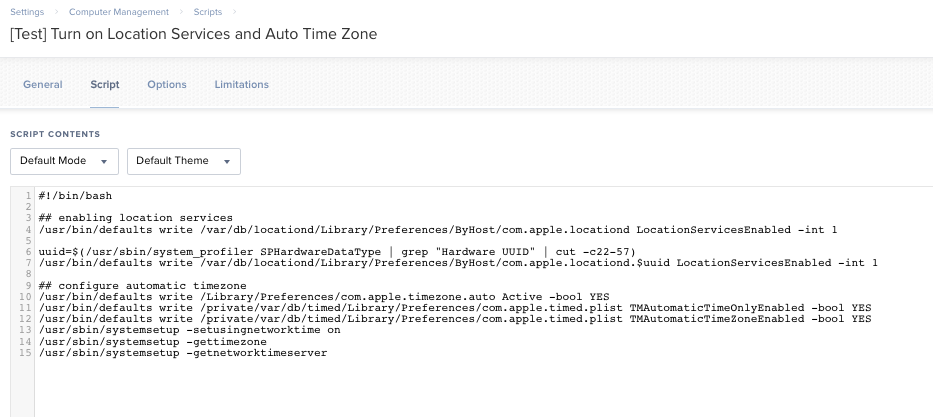This screenshot has width=933, height=417.
Task: Click line number 1 in gutter
Action: tap(28, 196)
